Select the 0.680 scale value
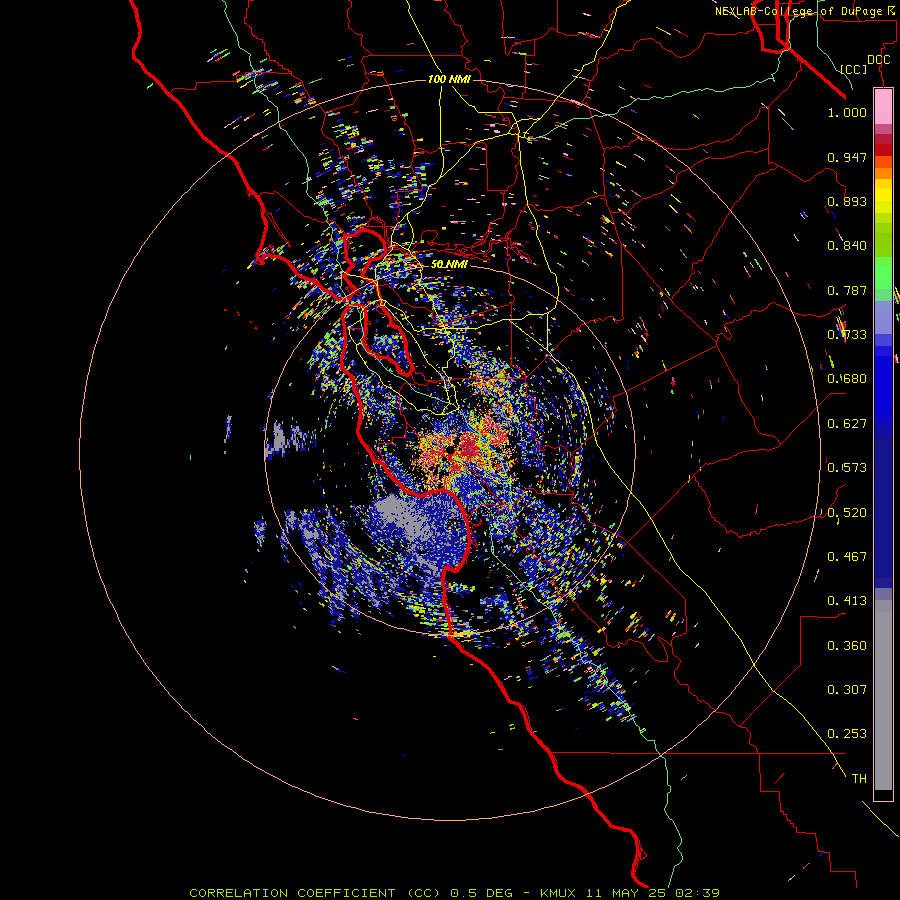This screenshot has height=900, width=900. (x=847, y=379)
